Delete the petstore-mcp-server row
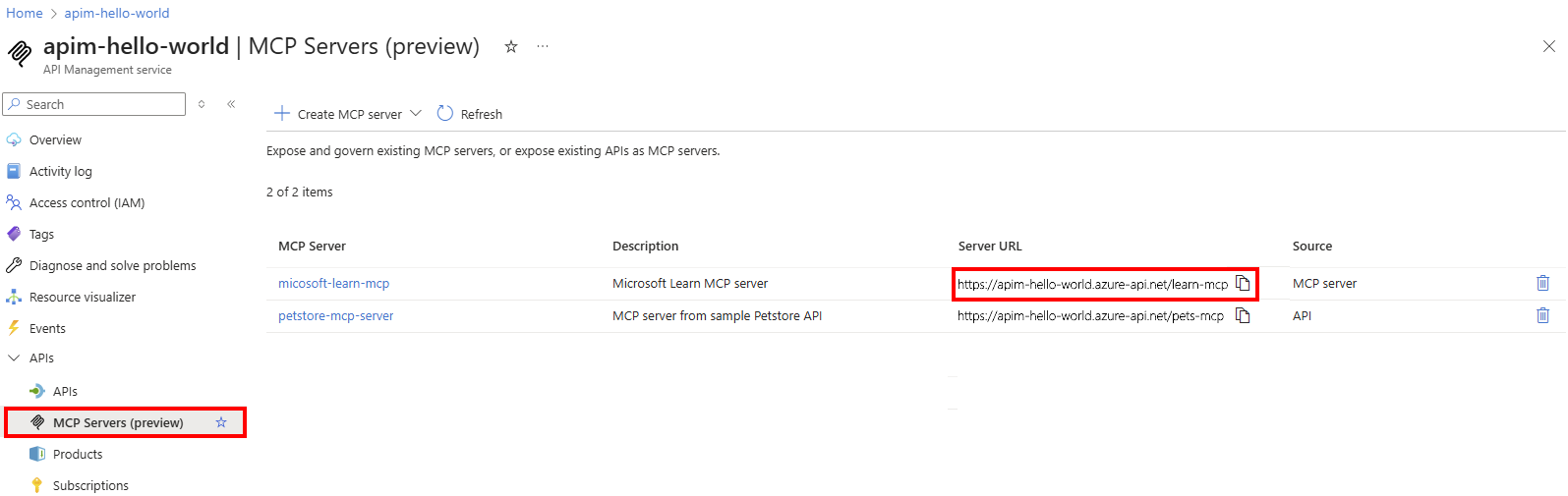Image resolution: width=1568 pixels, height=496 pixels. tap(1542, 315)
